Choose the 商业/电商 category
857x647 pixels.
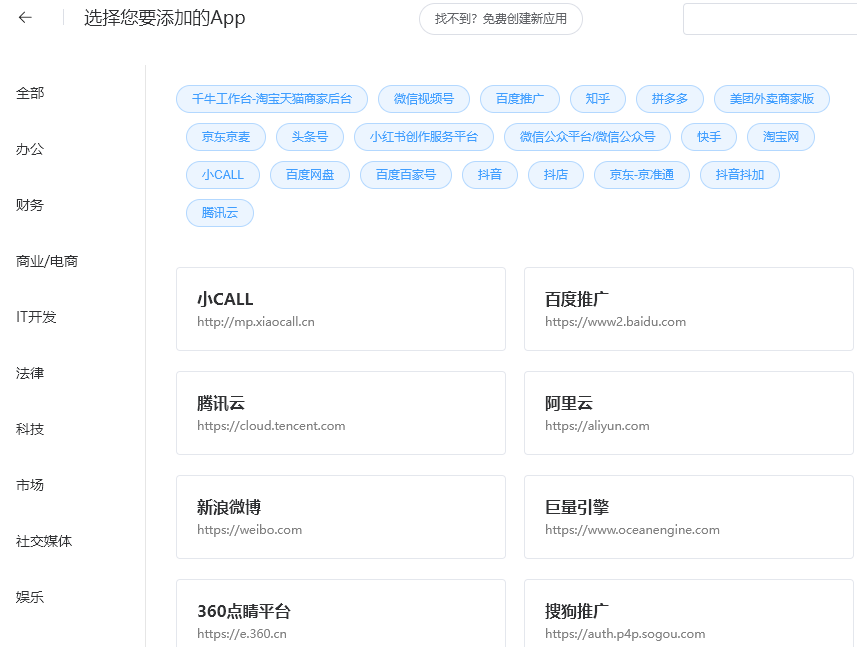[x=47, y=261]
